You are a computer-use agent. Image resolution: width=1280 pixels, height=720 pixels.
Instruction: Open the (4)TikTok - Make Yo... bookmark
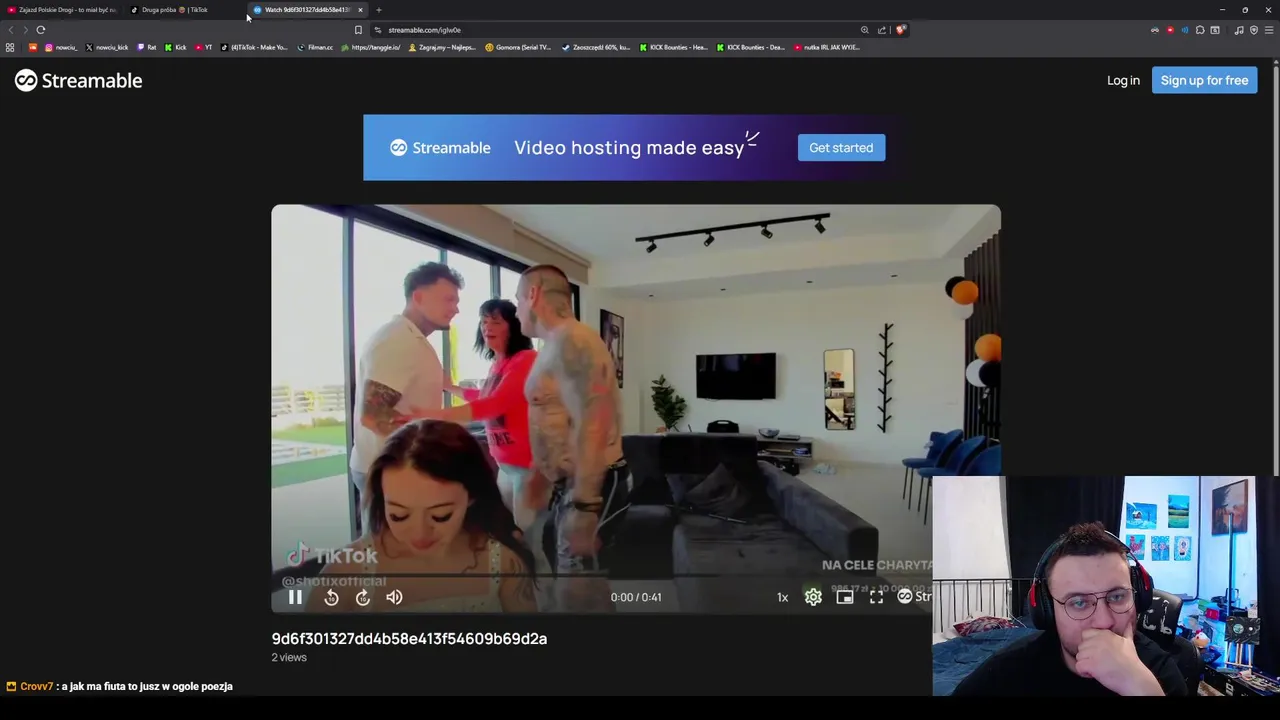(x=255, y=47)
